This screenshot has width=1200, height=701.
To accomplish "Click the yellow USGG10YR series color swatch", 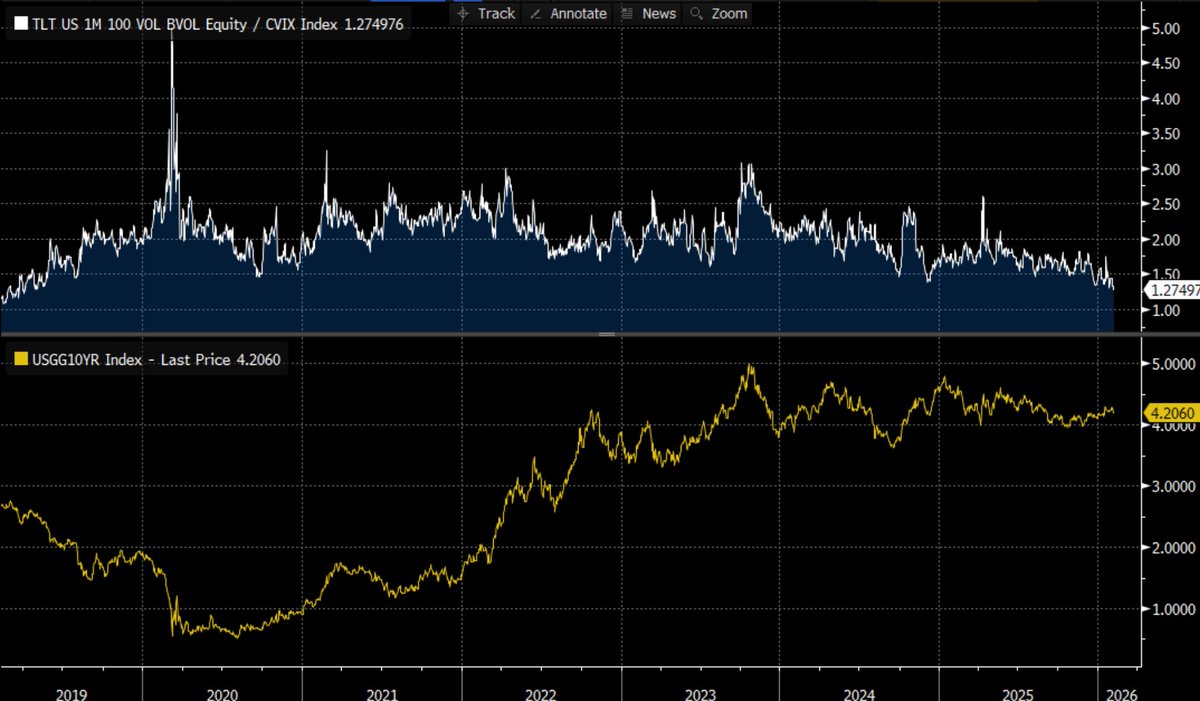I will (20, 360).
